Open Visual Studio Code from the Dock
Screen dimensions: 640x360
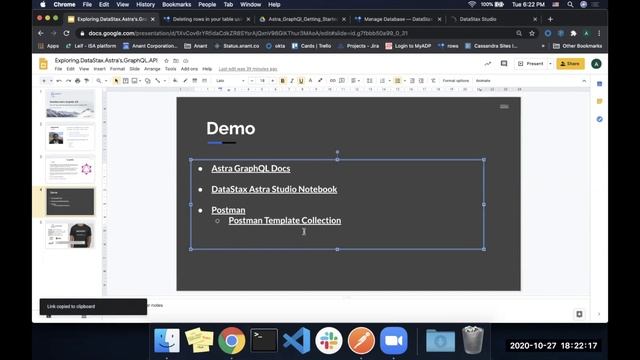tap(297, 340)
